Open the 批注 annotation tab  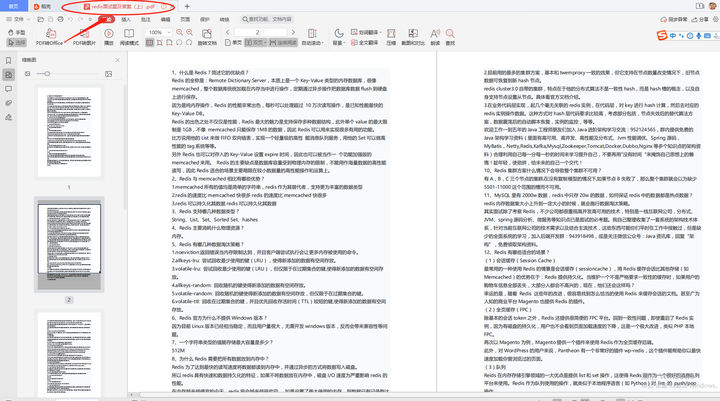(x=146, y=19)
